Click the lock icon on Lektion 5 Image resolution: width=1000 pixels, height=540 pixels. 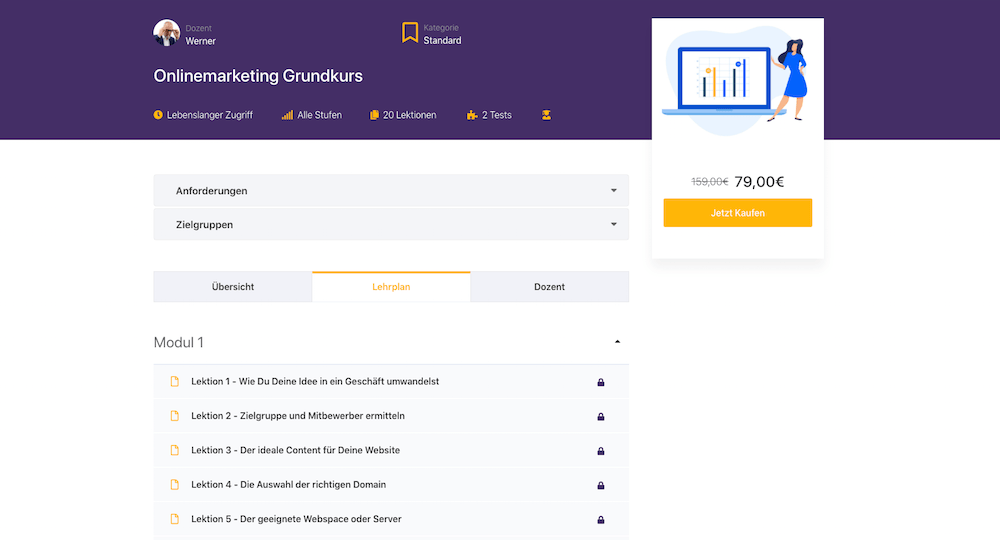coord(601,520)
